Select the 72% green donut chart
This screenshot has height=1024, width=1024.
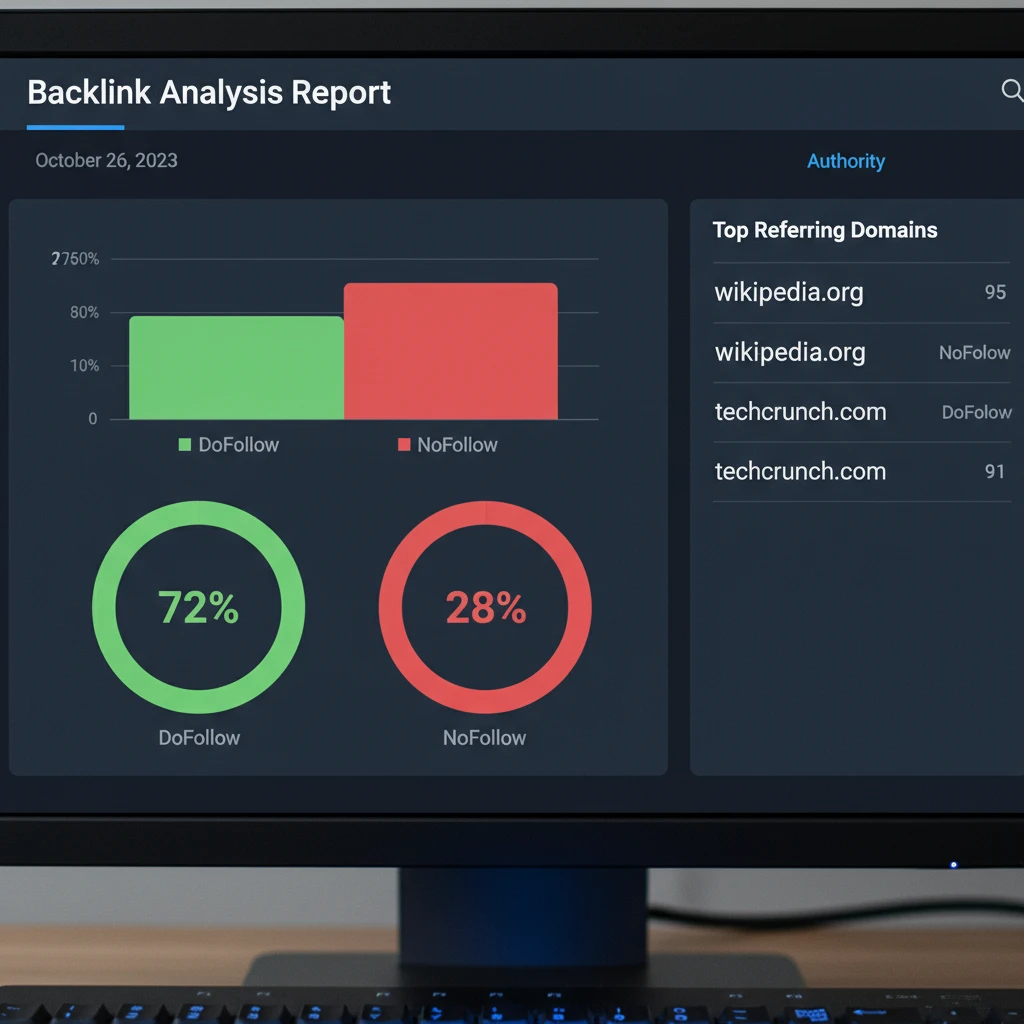point(198,607)
